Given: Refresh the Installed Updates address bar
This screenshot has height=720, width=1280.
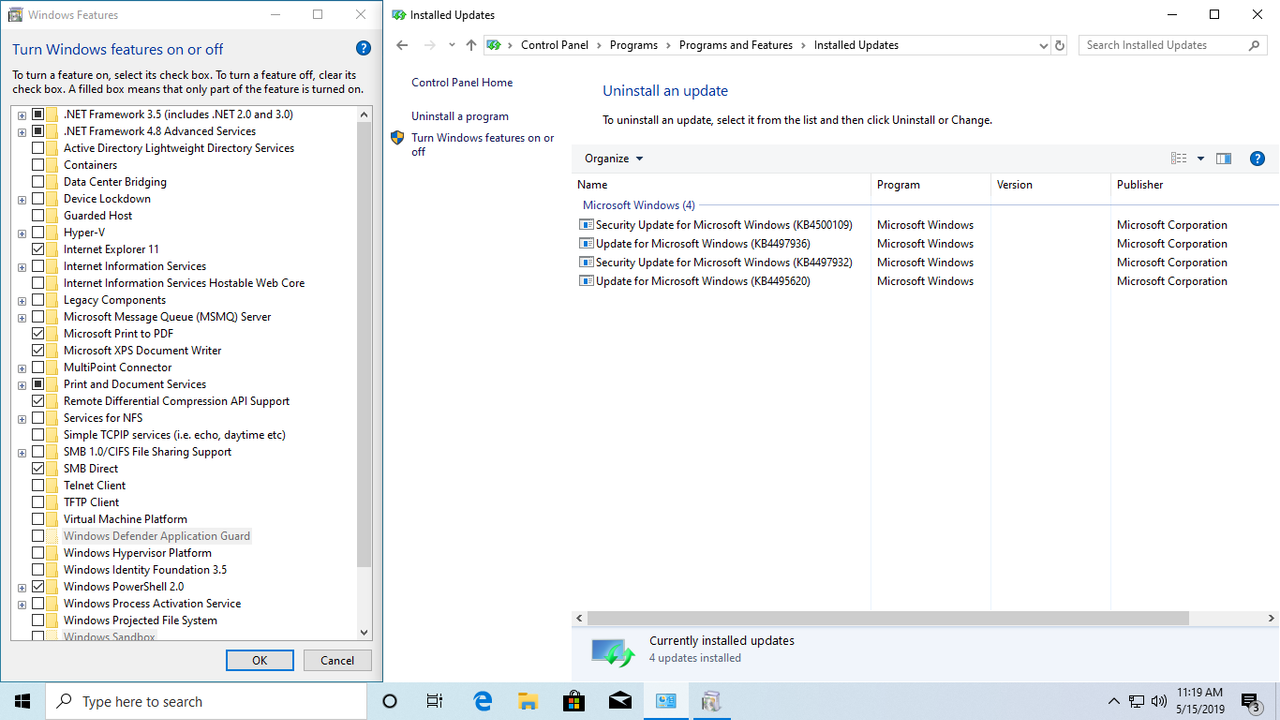Looking at the screenshot, I should [1060, 45].
